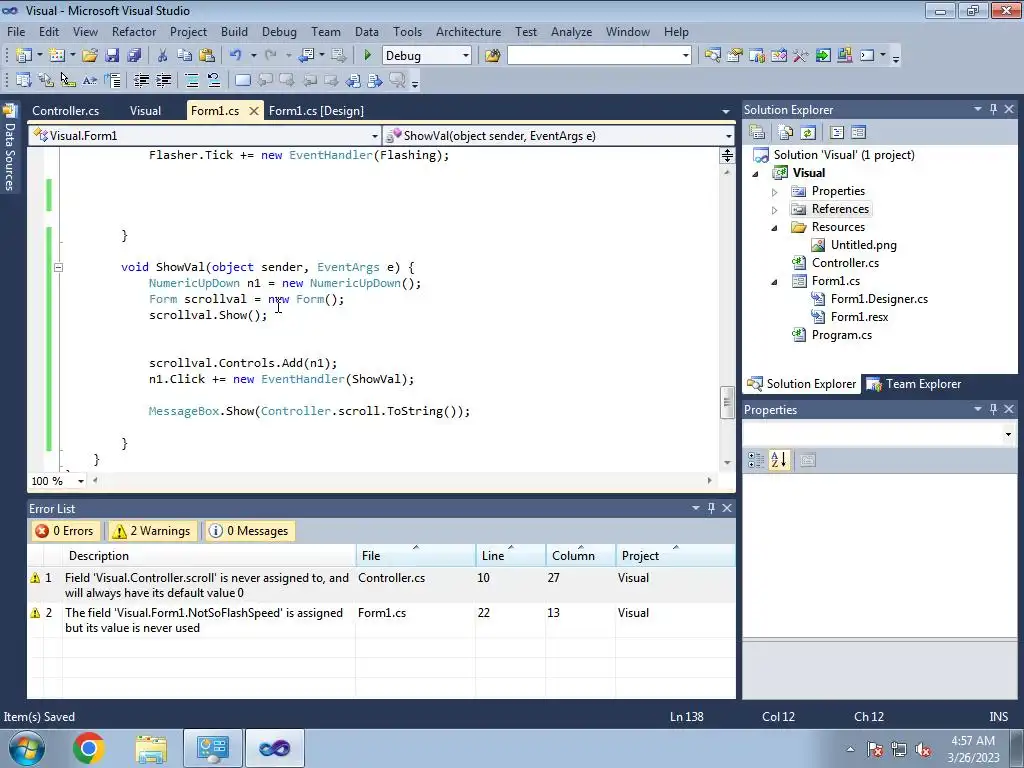
Task: Undo the last action with the blue arrow icon
Action: (236, 56)
